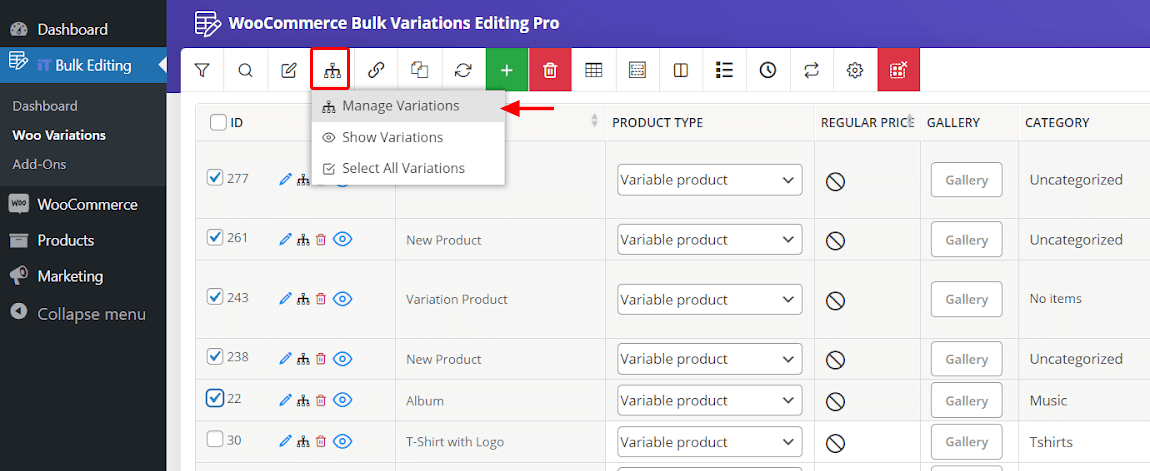Click the dotted calendar grid toolbar icon
Image resolution: width=1150 pixels, height=471 pixels.
(637, 70)
